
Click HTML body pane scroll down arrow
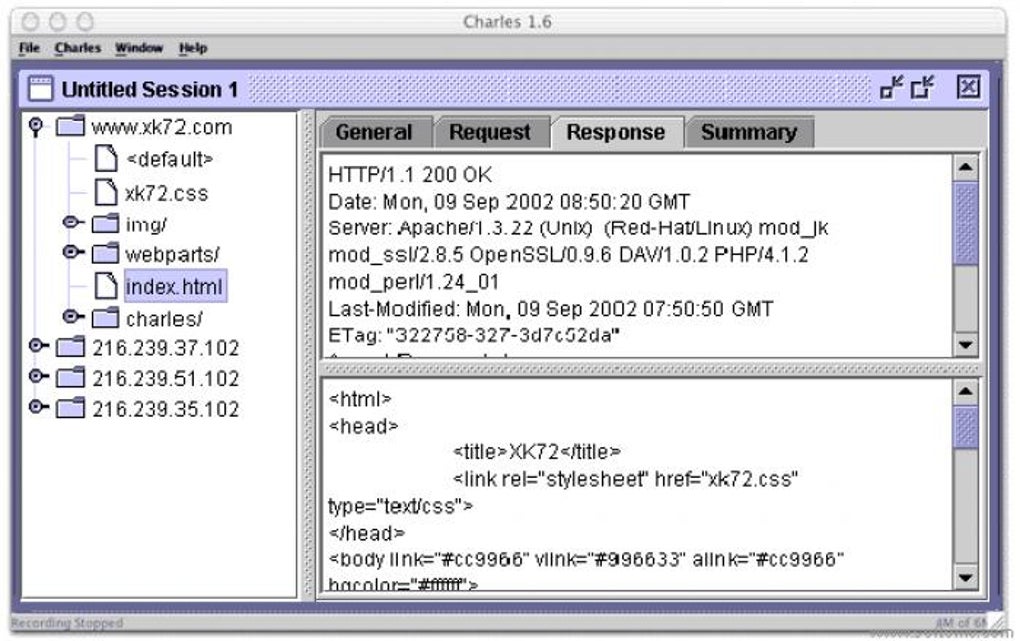[965, 577]
